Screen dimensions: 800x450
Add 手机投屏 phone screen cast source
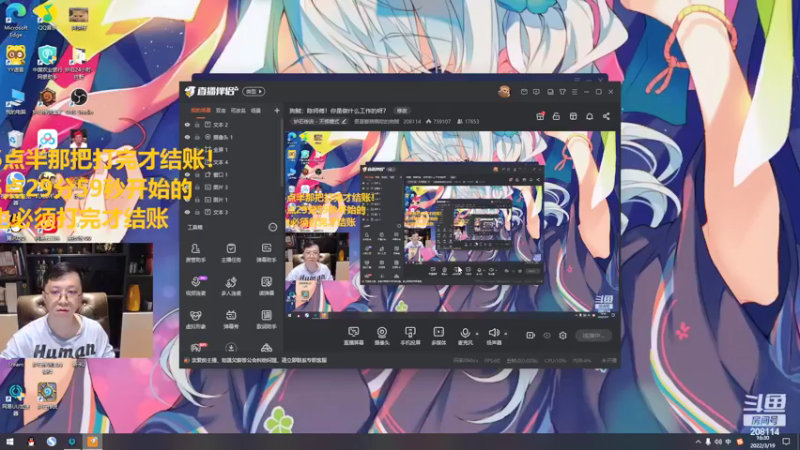410,336
